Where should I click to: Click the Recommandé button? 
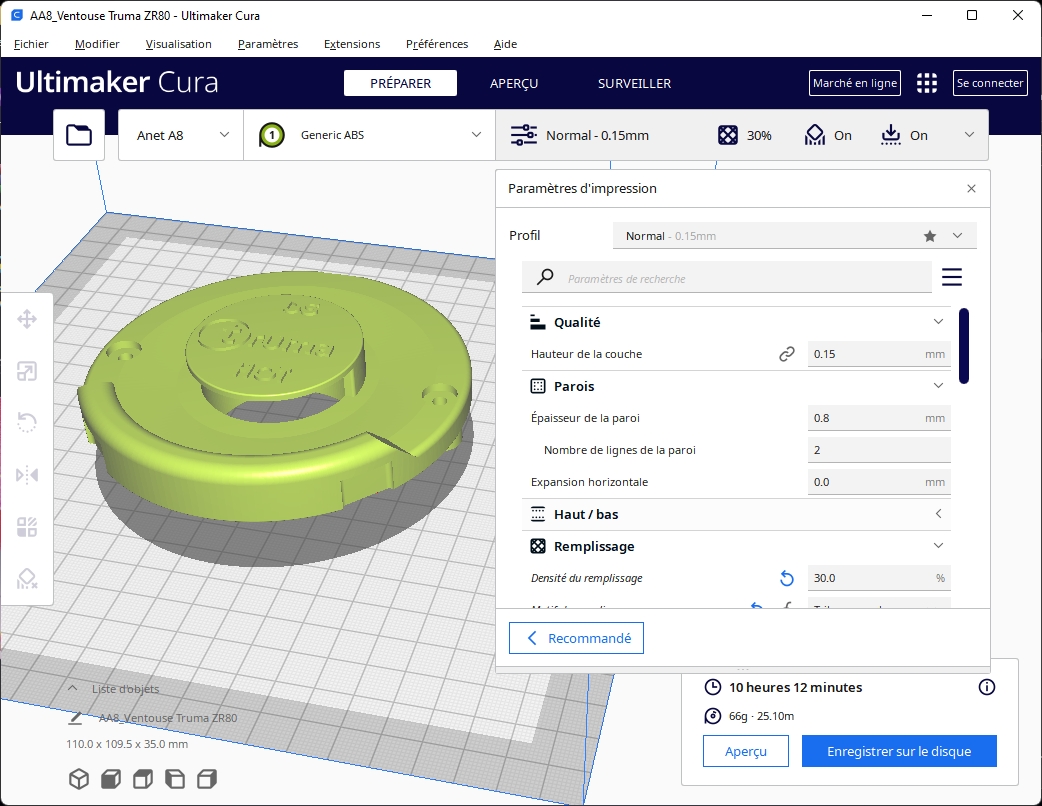pyautogui.click(x=576, y=638)
